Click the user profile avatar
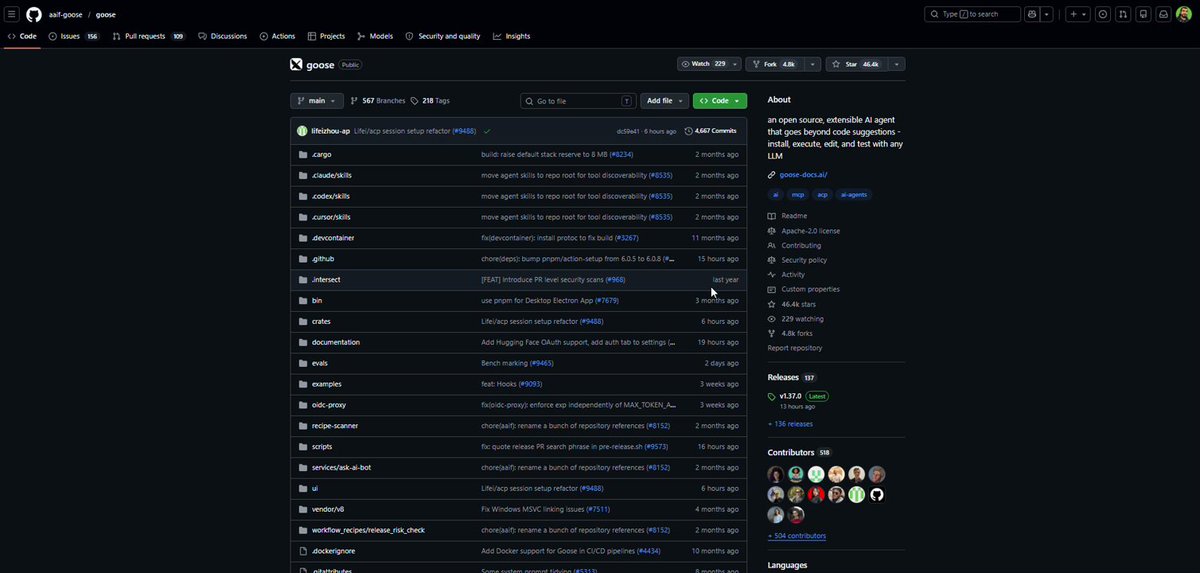 point(1184,14)
